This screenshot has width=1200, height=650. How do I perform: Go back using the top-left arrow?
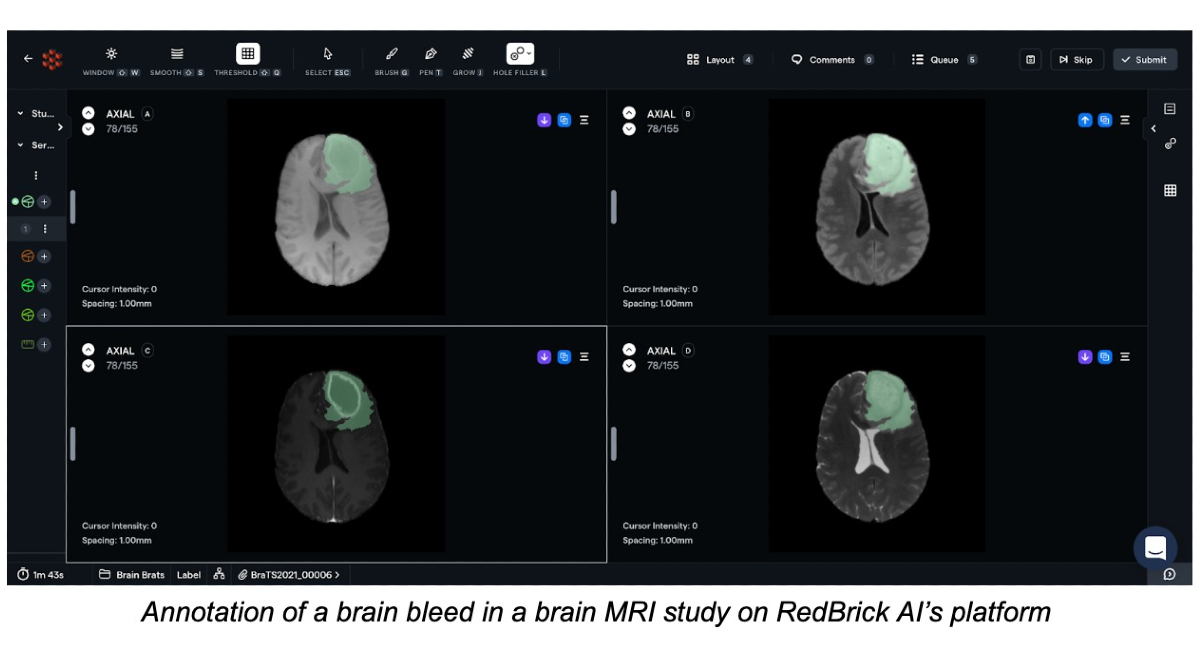point(28,59)
